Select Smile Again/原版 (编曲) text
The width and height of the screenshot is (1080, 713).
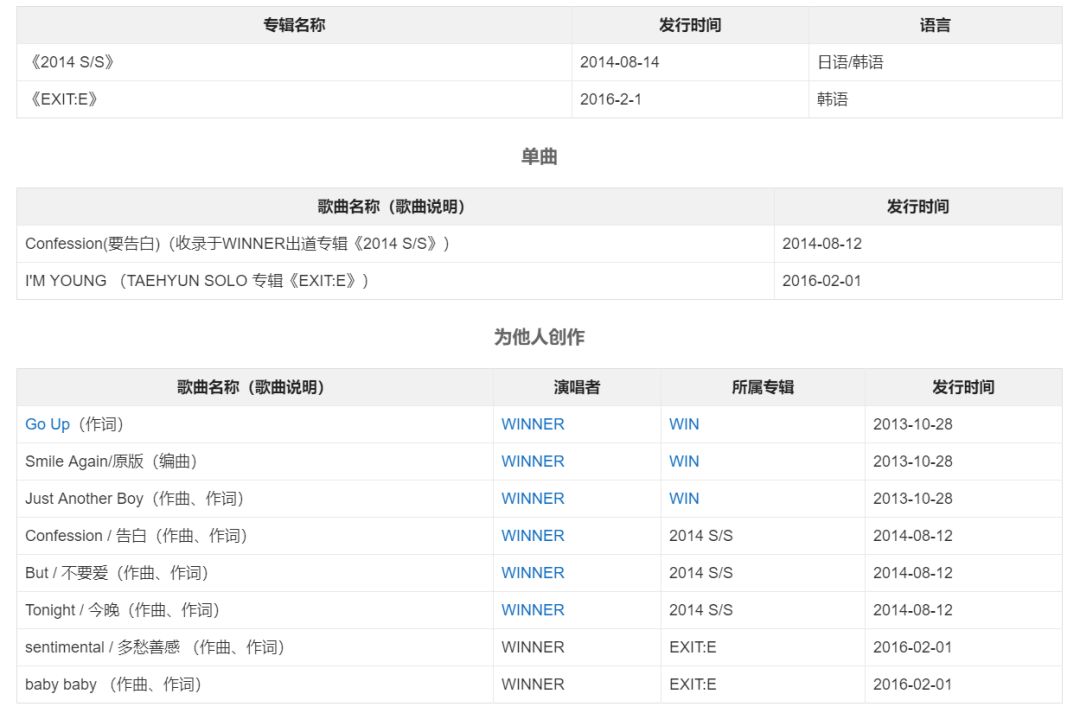[112, 462]
